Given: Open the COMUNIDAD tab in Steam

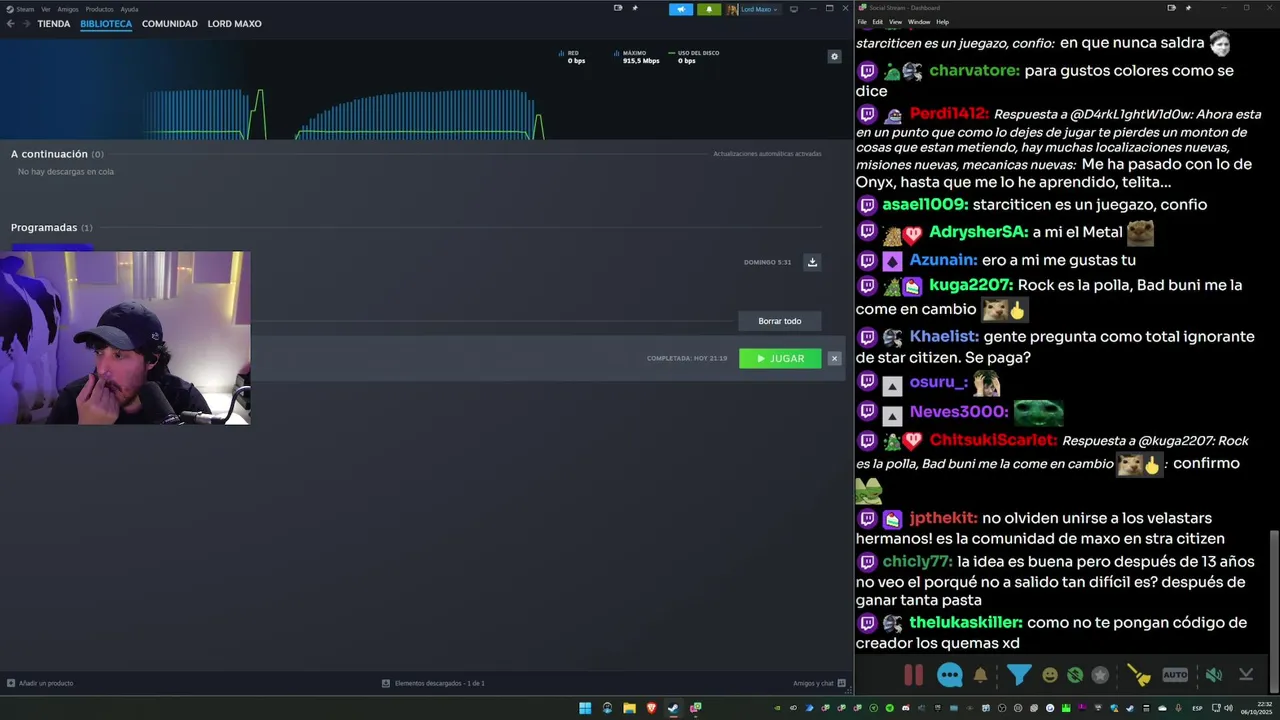Looking at the screenshot, I should pos(170,24).
